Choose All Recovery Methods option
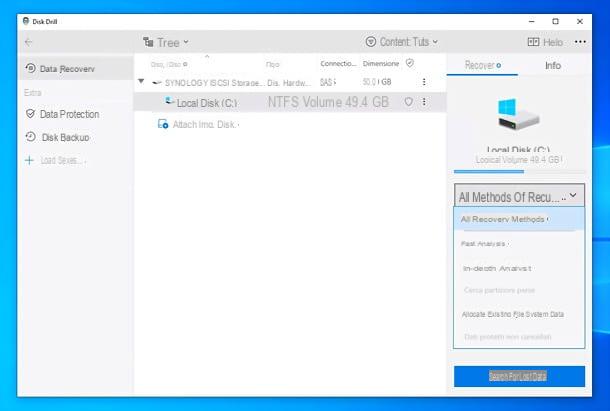610x411 pixels. click(519, 219)
